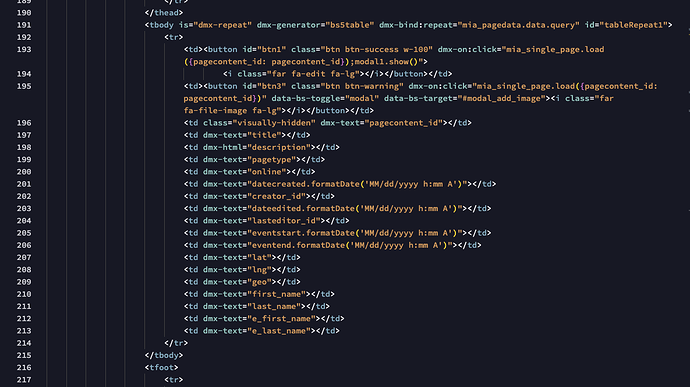Click the eventend.formatDate expression
Viewport: 690px width, 387px height.
350,245
